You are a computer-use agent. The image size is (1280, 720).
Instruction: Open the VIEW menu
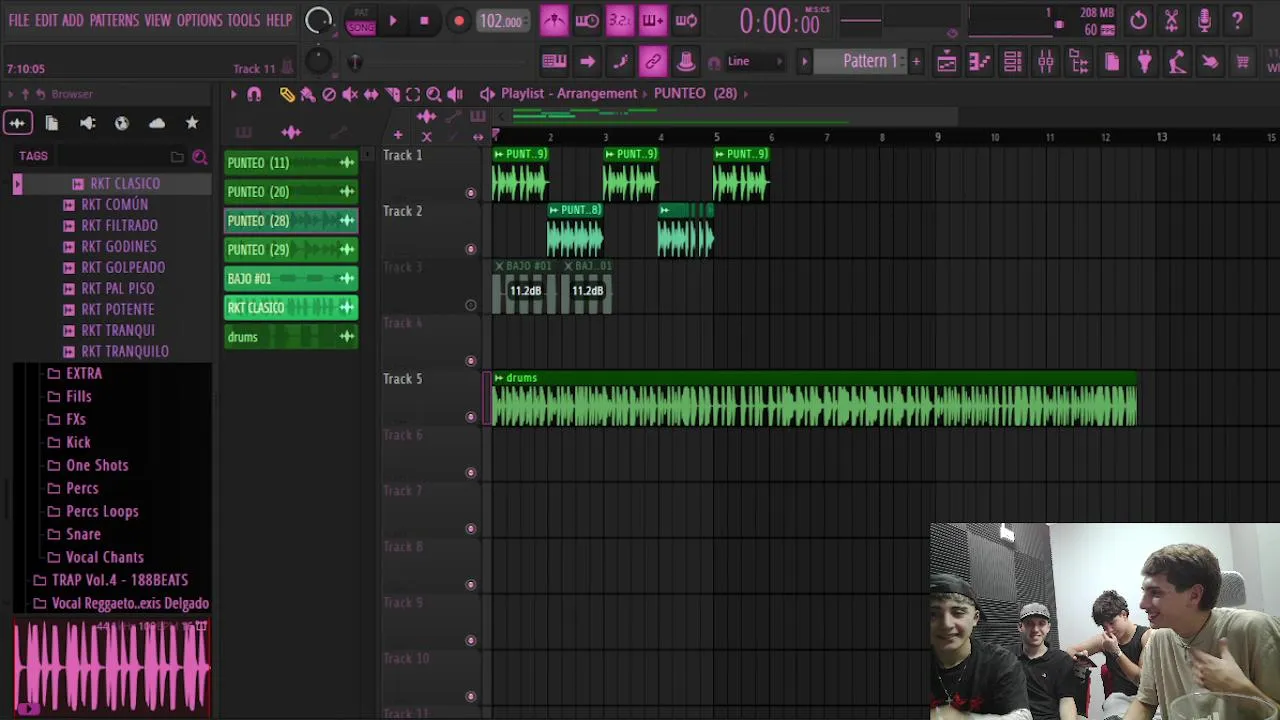(x=158, y=20)
